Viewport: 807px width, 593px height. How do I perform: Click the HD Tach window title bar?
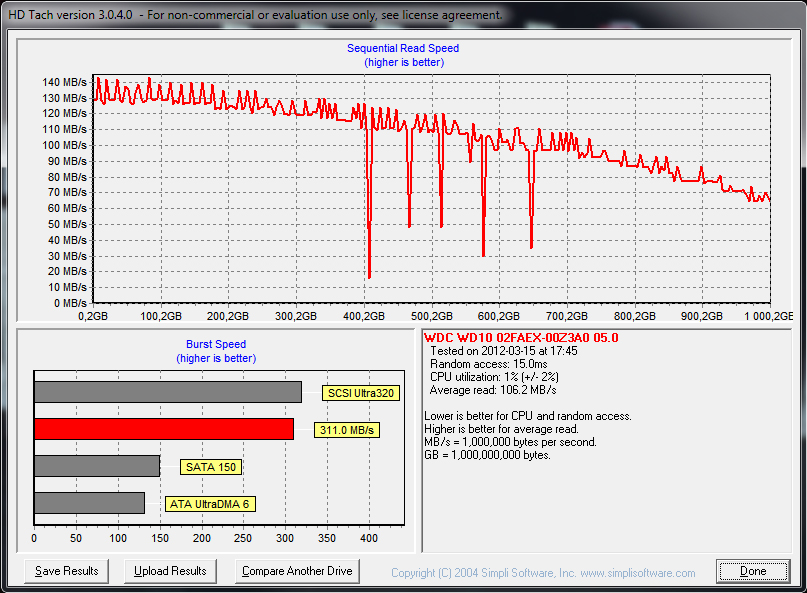point(400,15)
